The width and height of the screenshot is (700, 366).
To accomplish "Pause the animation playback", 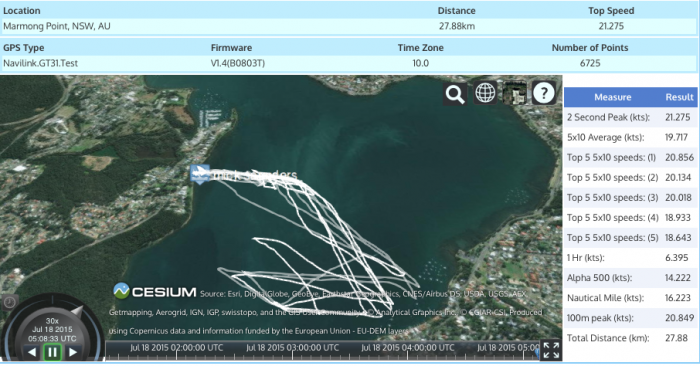I will (x=52, y=353).
